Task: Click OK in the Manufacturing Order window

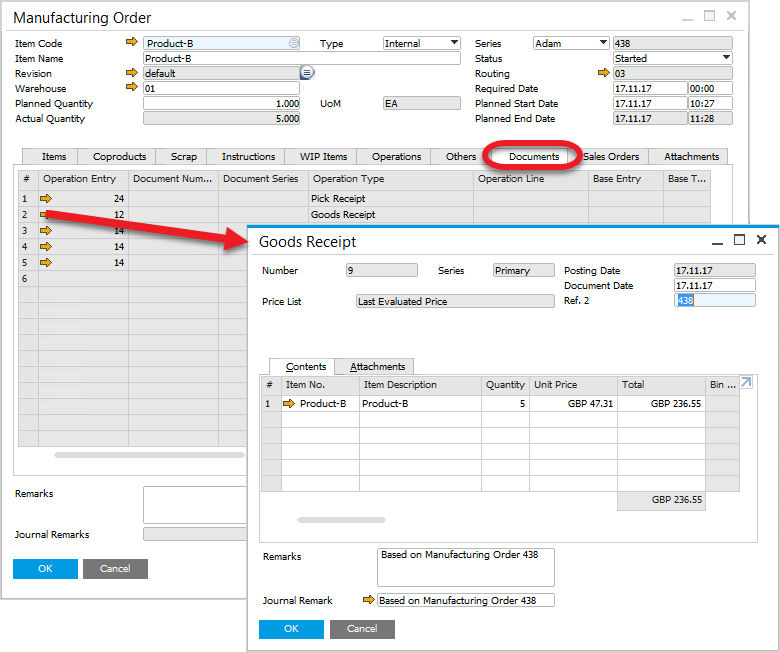Action: 45,568
